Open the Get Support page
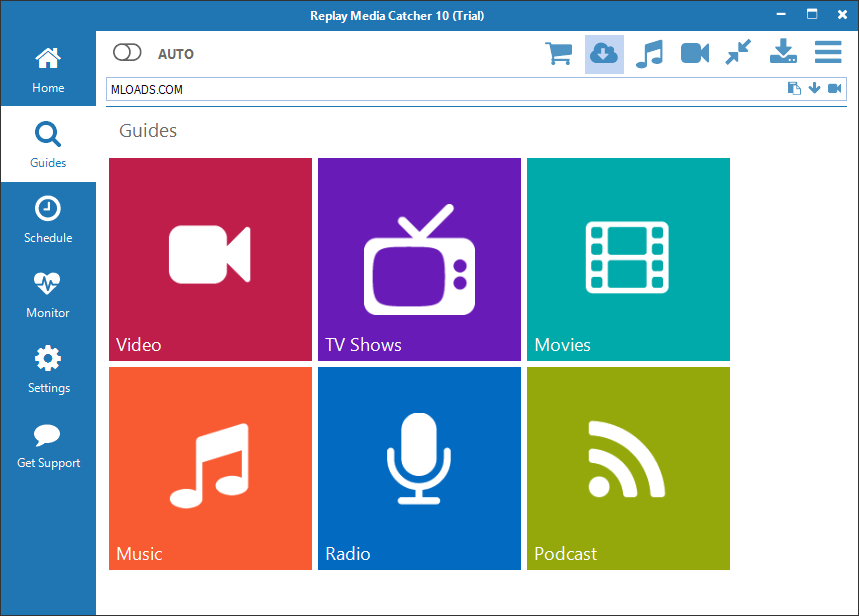 (47, 443)
